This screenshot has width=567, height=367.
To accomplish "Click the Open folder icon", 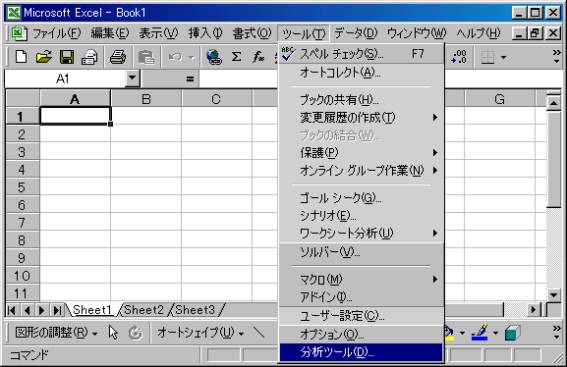I will tap(44, 57).
